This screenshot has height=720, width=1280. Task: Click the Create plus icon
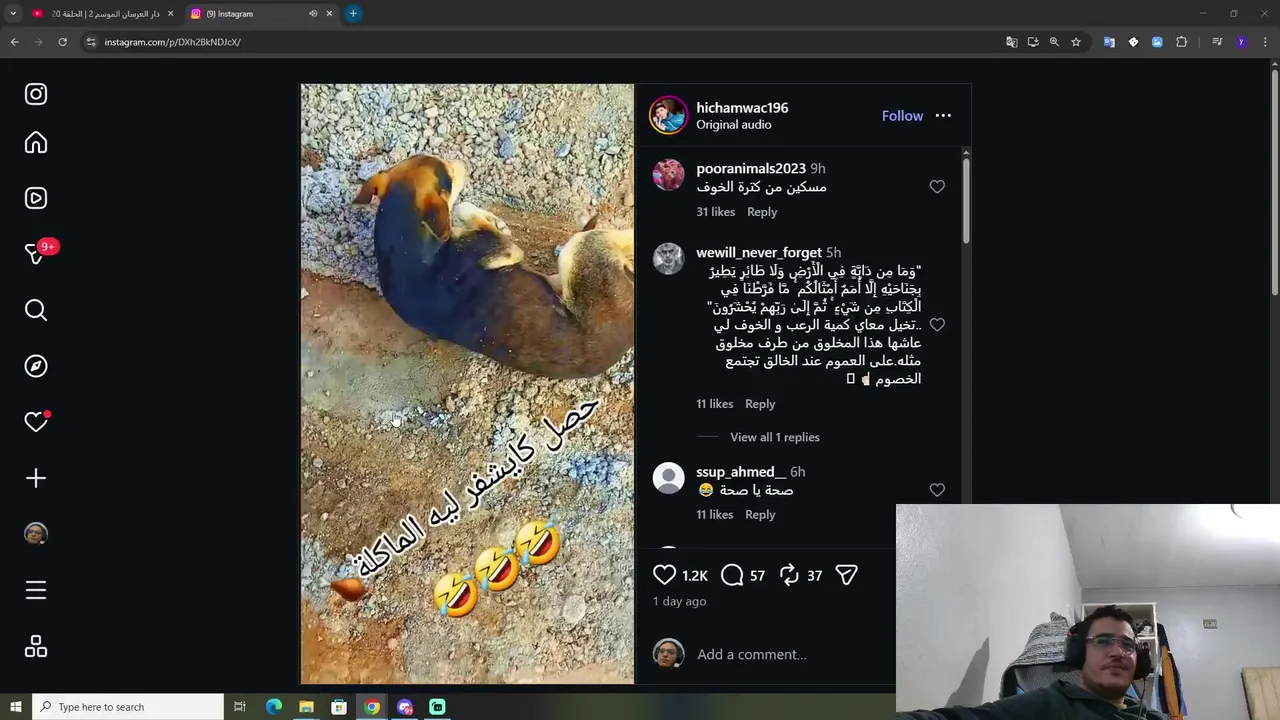tap(36, 478)
